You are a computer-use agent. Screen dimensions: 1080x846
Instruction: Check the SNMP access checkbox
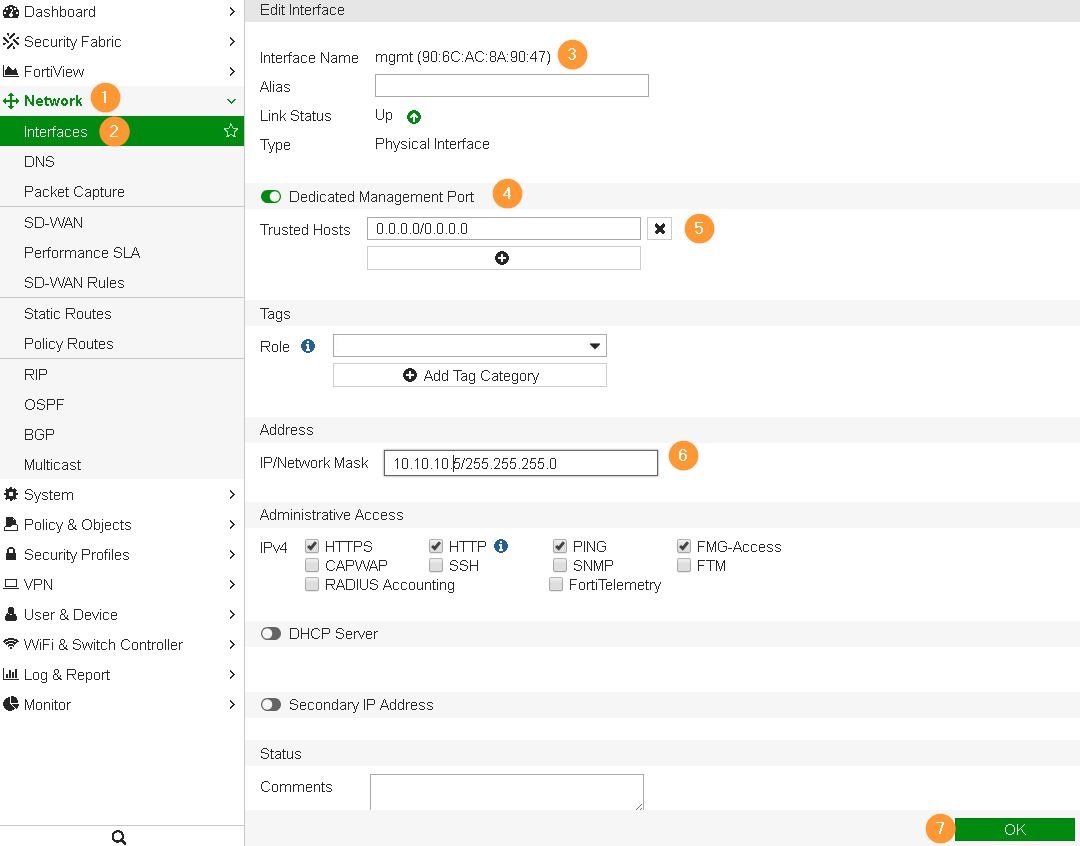pyautogui.click(x=560, y=566)
